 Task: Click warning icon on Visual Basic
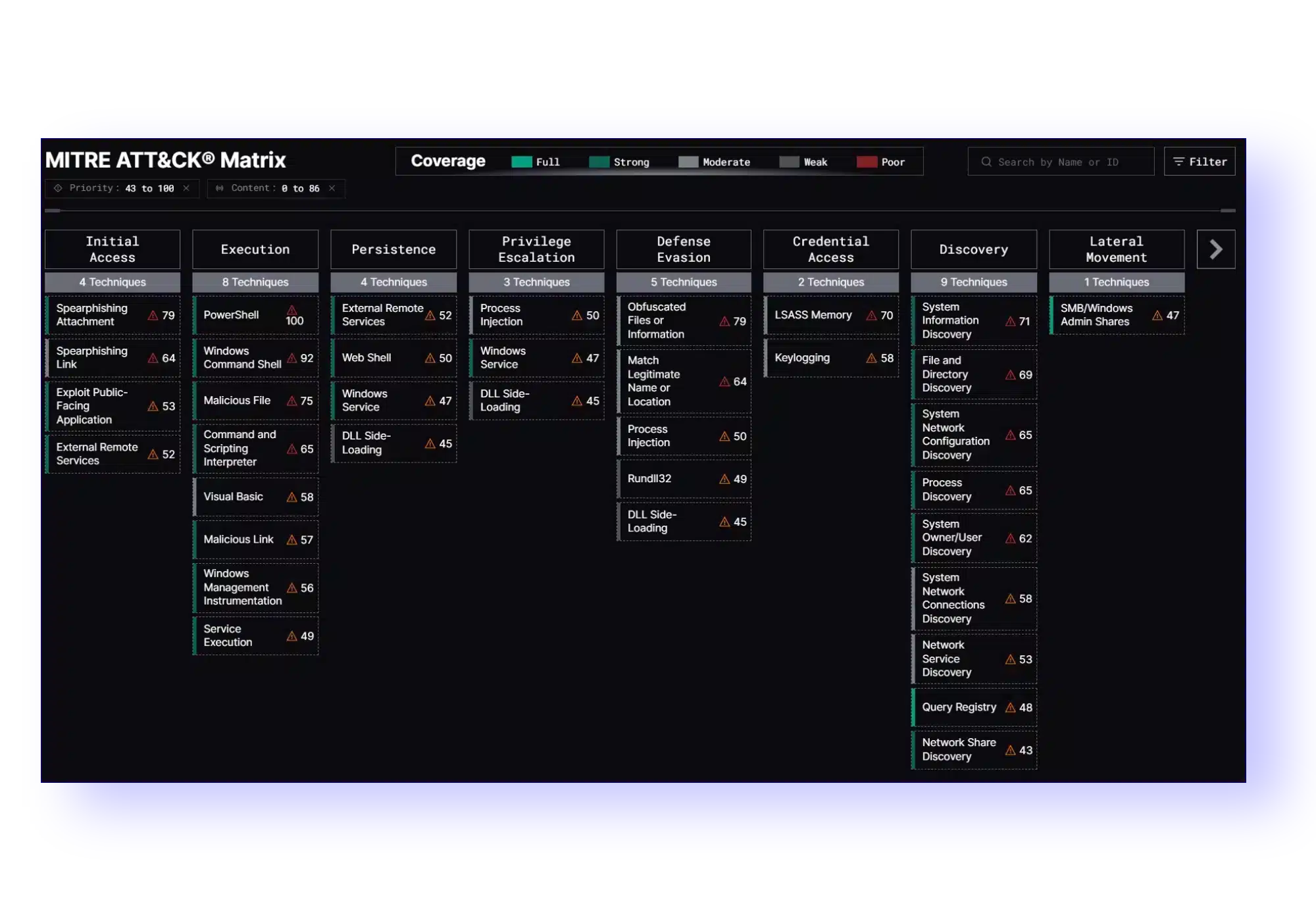point(292,497)
